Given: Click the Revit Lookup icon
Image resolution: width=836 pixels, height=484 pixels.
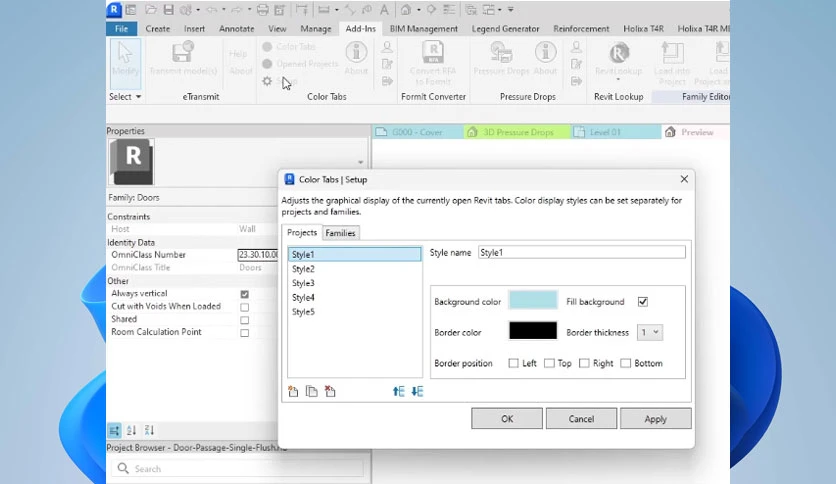Looking at the screenshot, I should point(619,53).
